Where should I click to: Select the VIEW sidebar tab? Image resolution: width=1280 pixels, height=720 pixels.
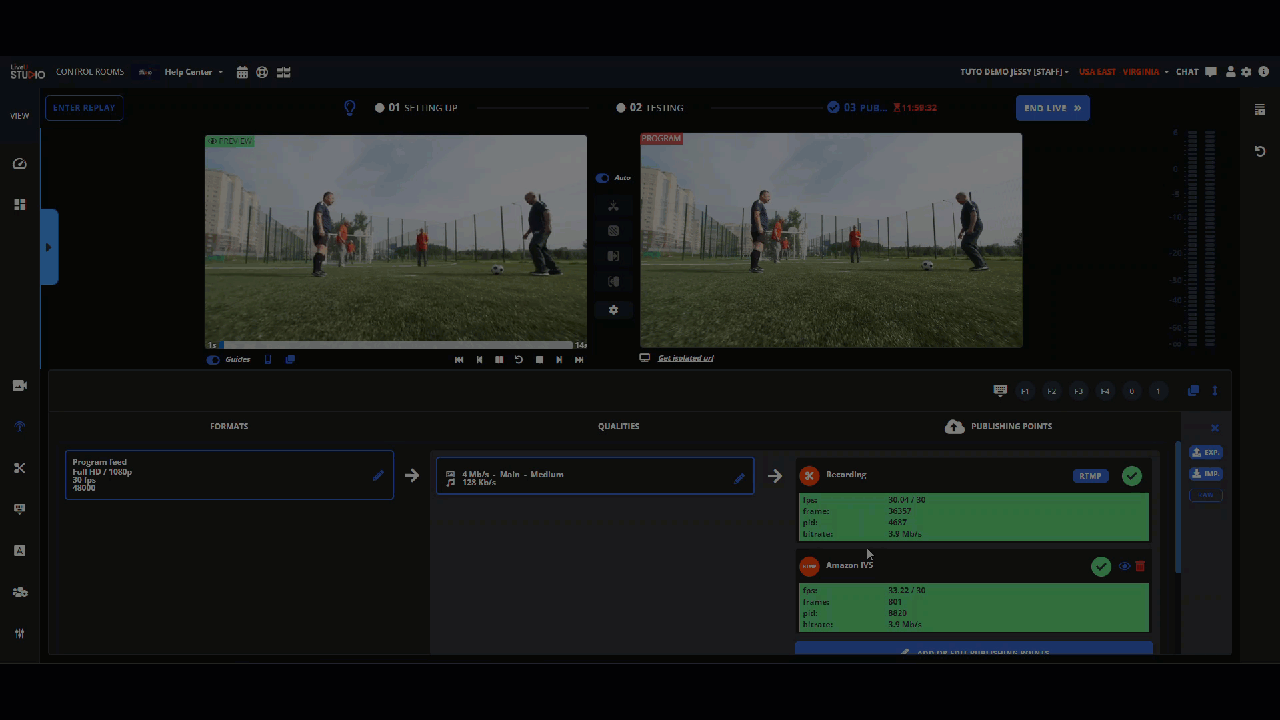(x=20, y=116)
